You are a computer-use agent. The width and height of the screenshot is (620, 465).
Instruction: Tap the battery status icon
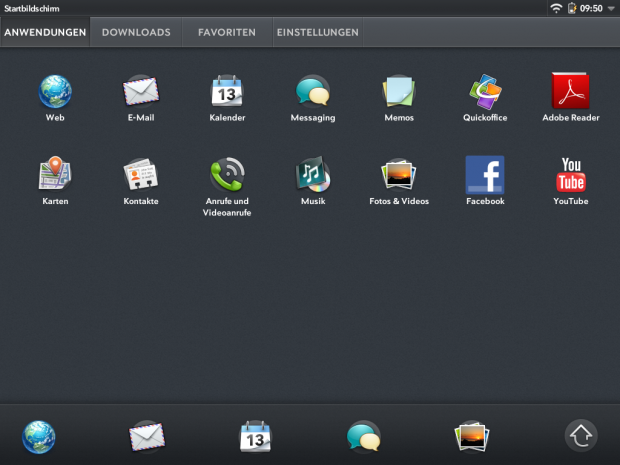coord(572,8)
